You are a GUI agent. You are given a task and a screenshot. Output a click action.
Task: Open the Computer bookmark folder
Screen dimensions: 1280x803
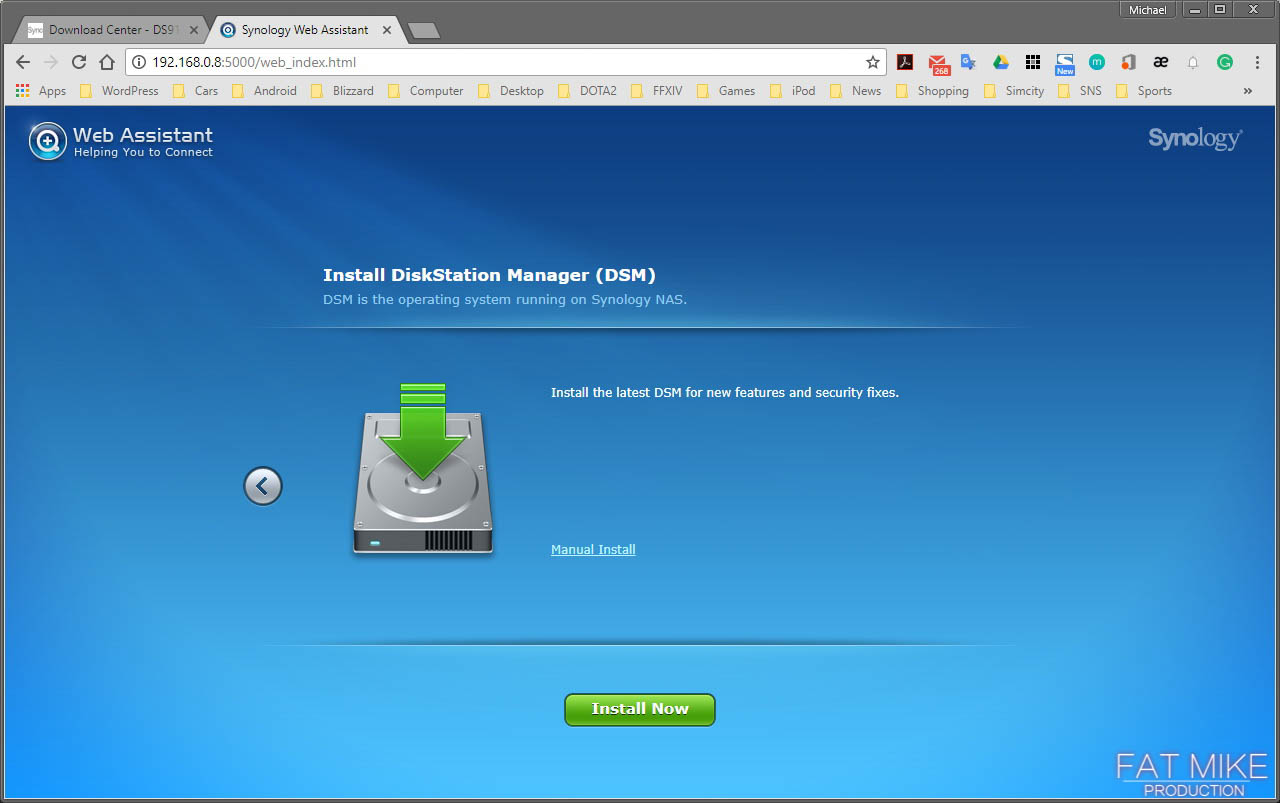click(425, 91)
